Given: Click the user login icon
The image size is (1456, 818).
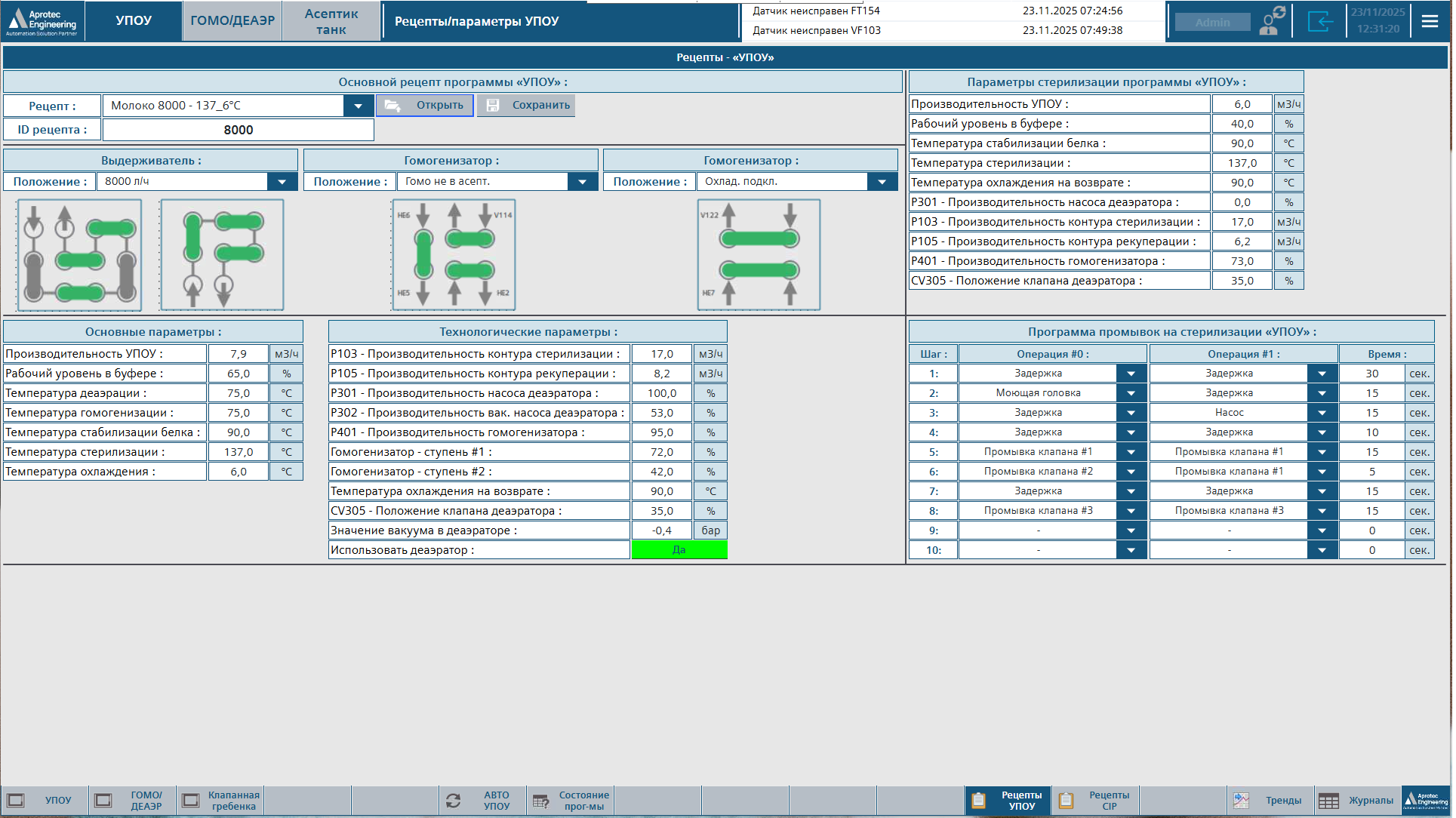Looking at the screenshot, I should (x=1273, y=21).
